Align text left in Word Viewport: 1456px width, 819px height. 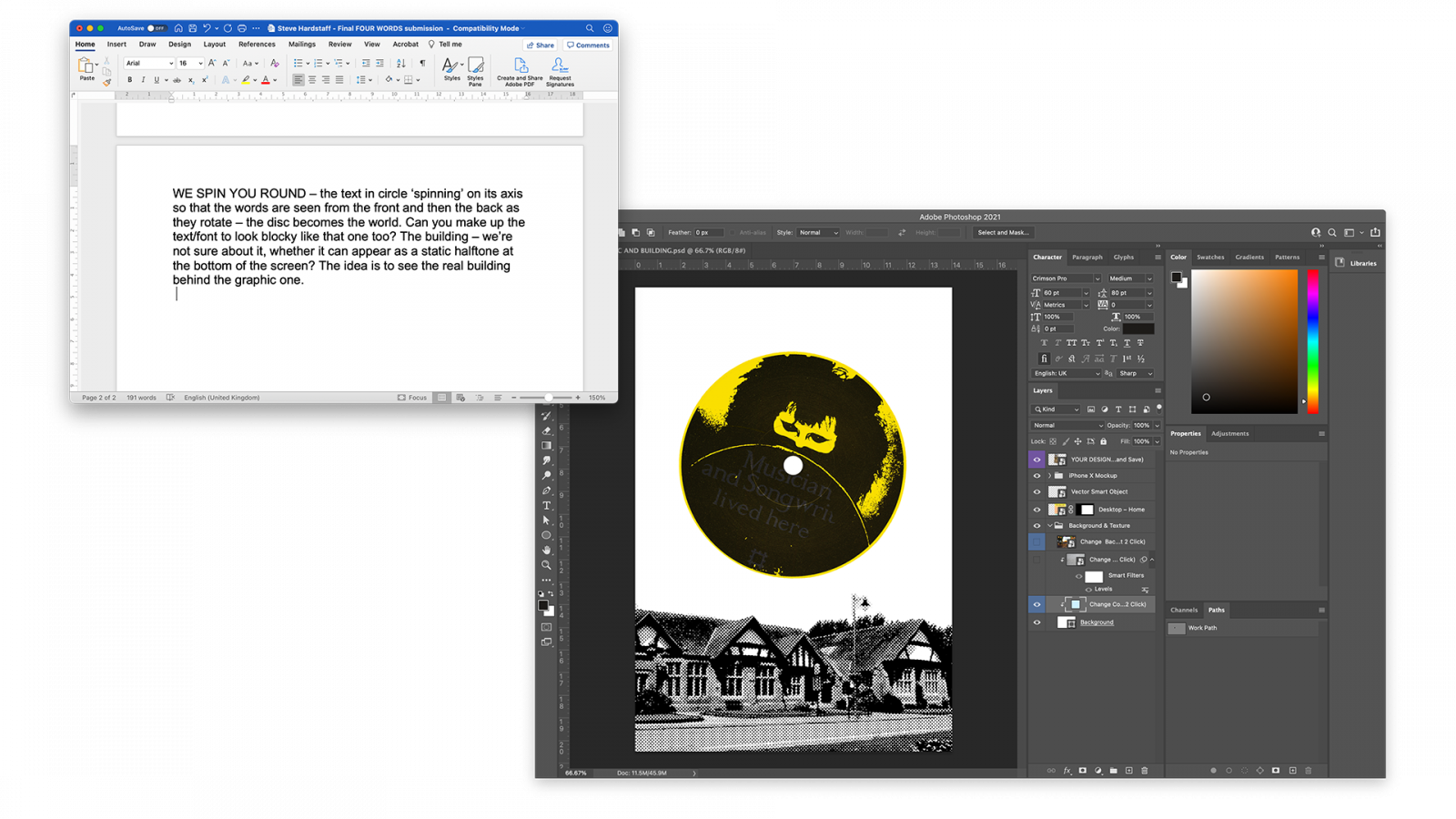coord(298,80)
